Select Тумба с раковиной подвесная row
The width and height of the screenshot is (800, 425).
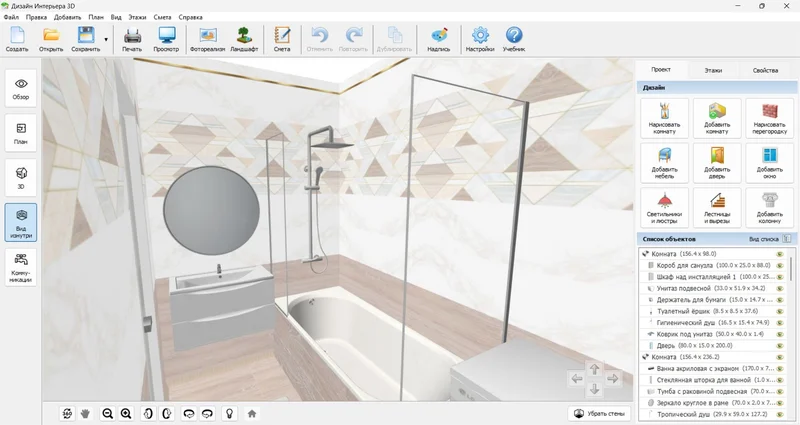[x=712, y=391]
